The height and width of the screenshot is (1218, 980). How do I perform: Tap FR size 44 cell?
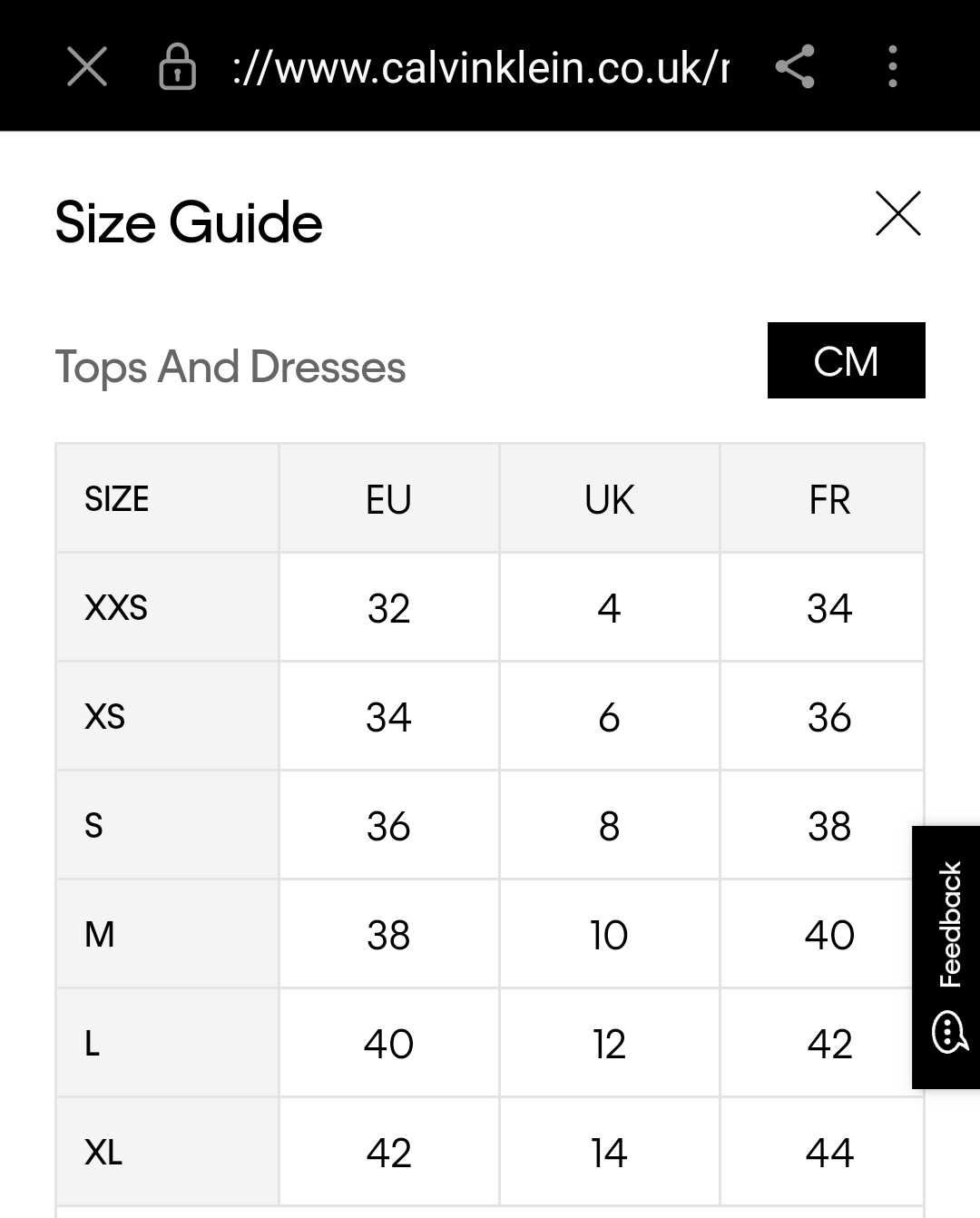829,1153
